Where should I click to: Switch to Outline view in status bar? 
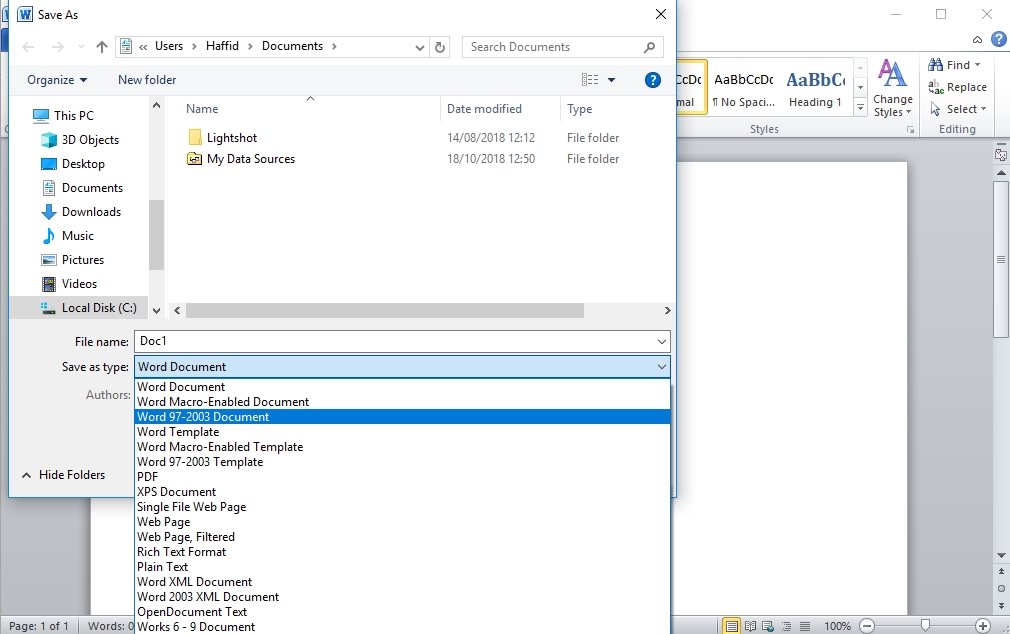click(x=786, y=626)
